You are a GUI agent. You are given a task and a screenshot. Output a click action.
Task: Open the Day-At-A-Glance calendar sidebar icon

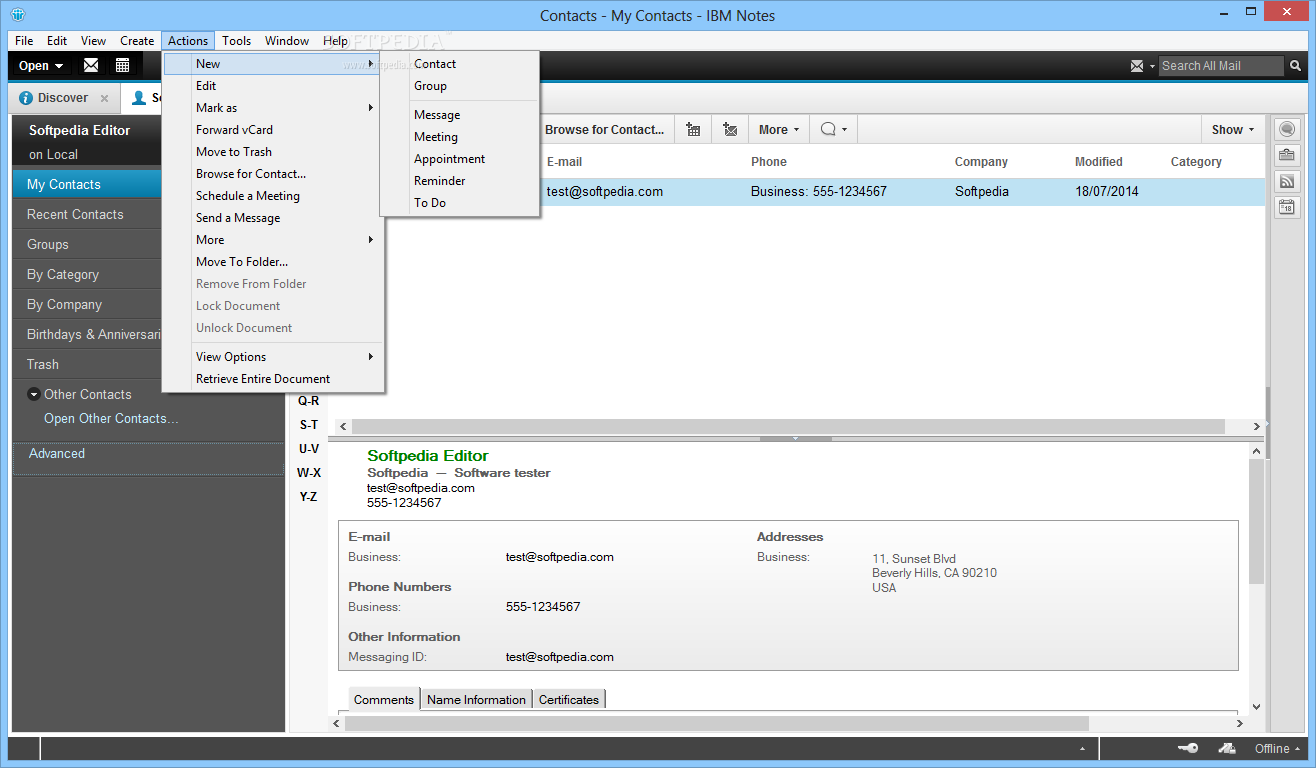click(1286, 208)
